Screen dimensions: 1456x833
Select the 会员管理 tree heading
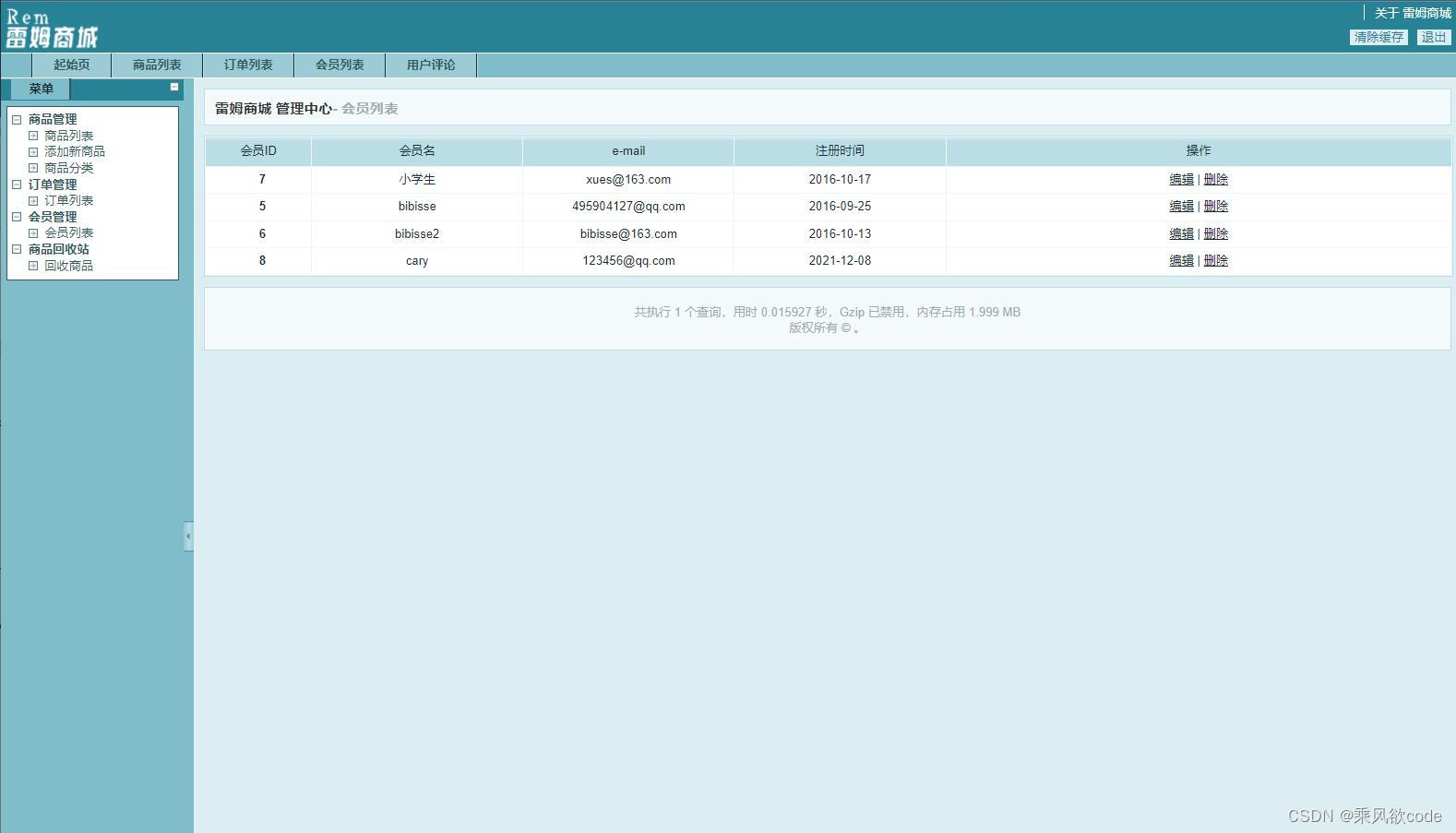pos(53,217)
